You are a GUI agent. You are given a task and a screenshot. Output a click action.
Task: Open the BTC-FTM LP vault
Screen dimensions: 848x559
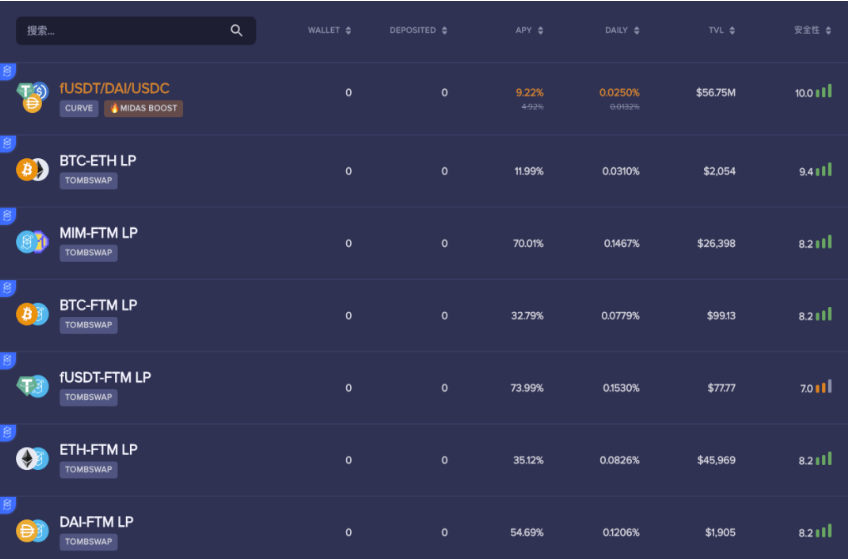click(98, 305)
